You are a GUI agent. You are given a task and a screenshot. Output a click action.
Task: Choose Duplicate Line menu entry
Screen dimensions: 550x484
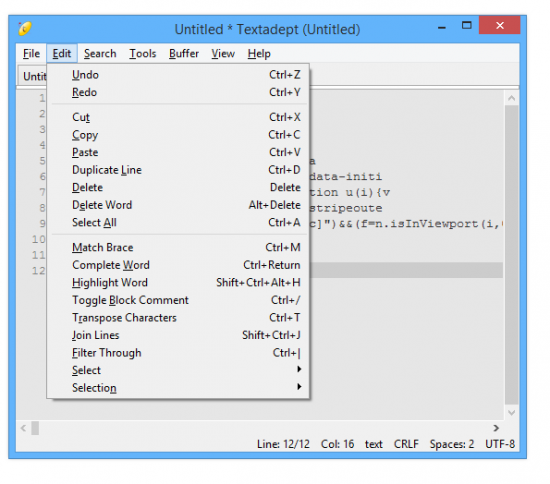pos(178,170)
